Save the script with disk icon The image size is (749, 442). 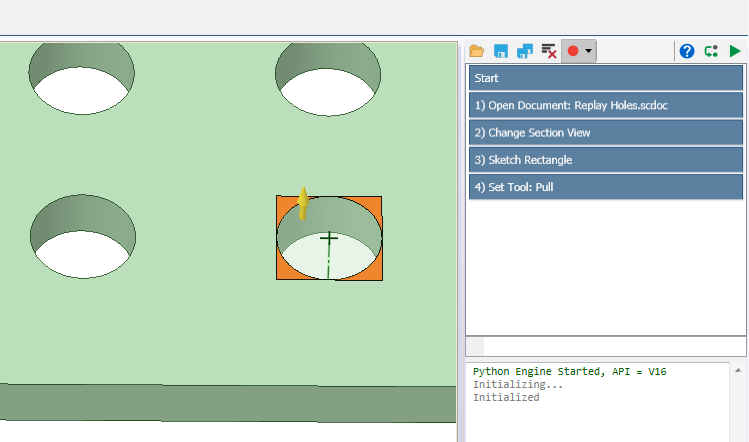(501, 51)
